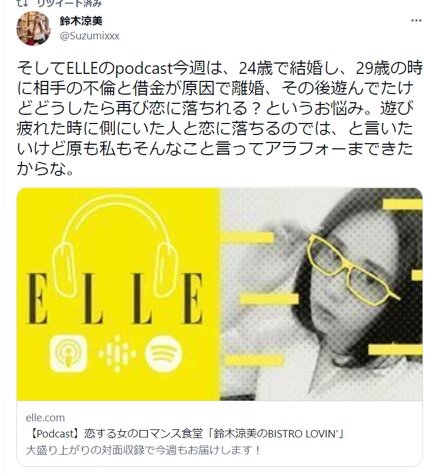Open the elle.com domain link

[x=45, y=418]
